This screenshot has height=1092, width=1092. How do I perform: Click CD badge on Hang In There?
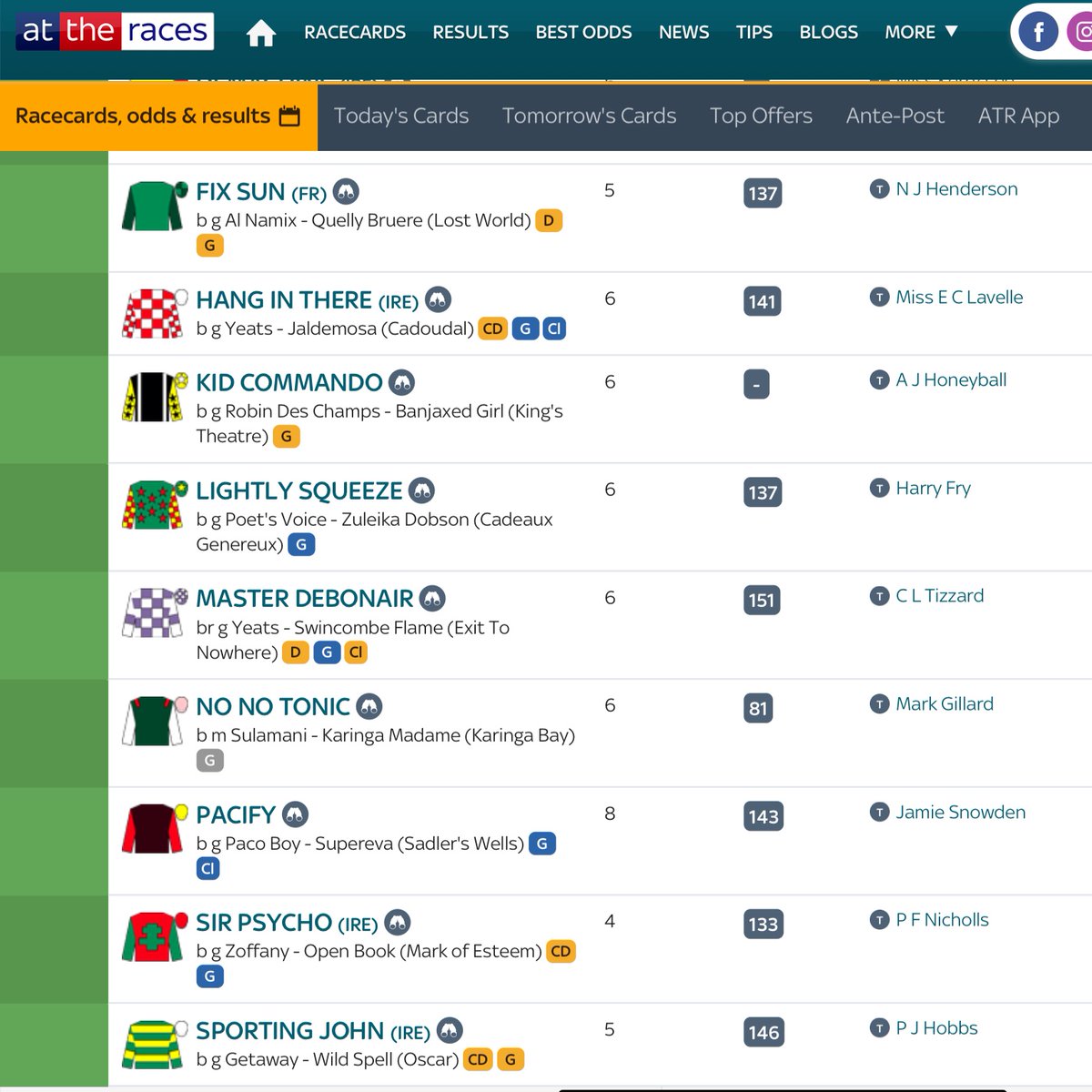click(x=492, y=329)
